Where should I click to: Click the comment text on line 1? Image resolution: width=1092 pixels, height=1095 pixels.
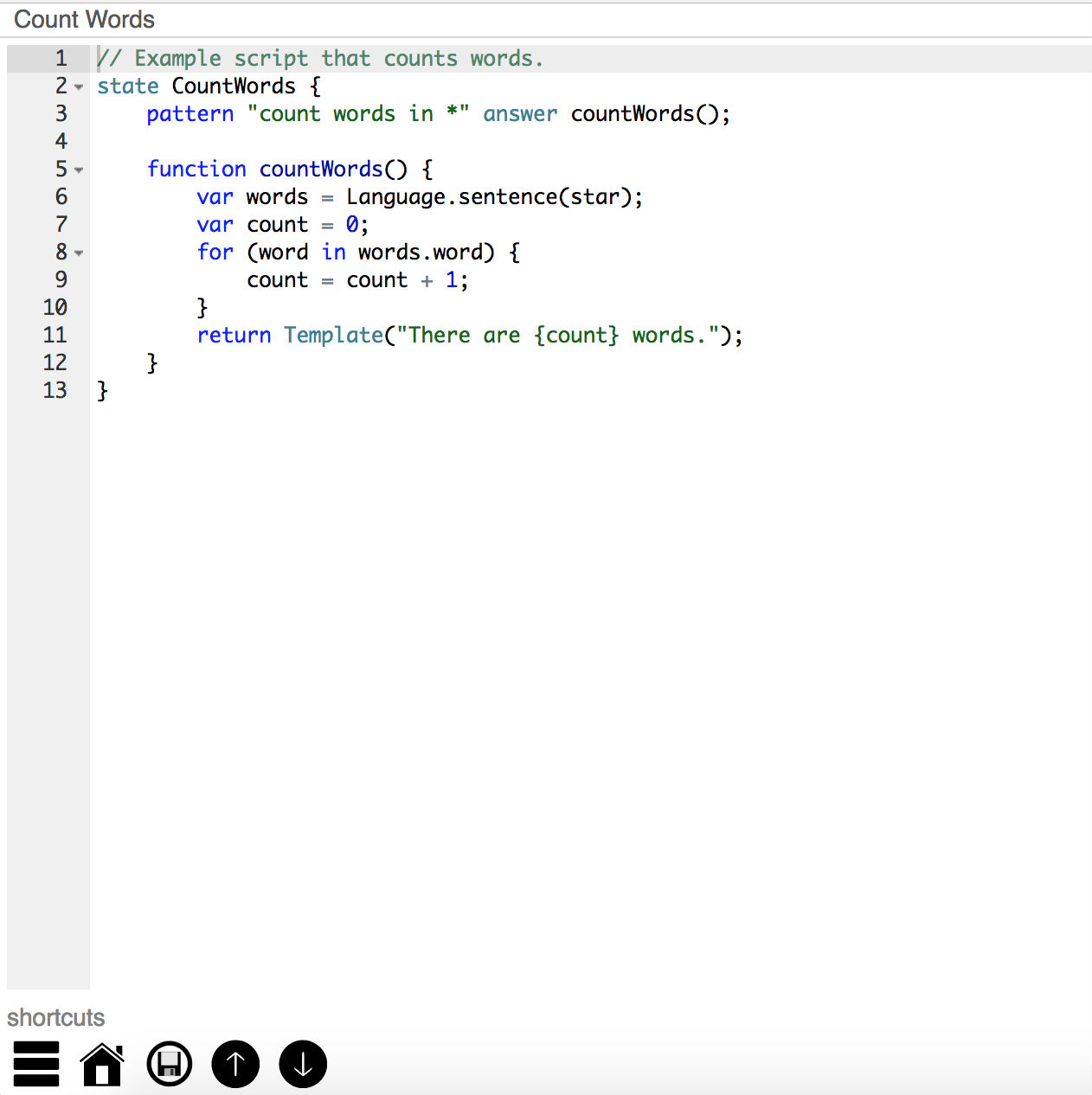[x=320, y=58]
